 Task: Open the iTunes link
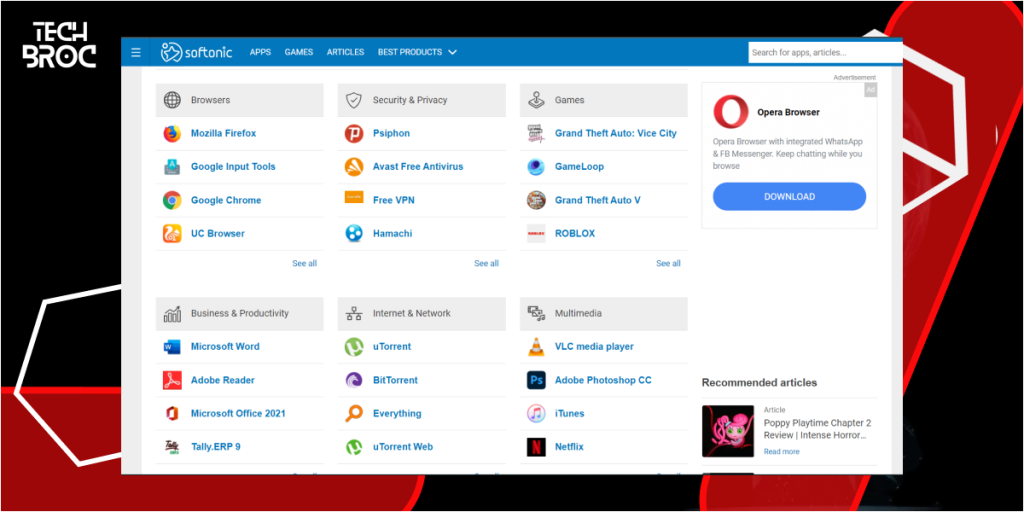point(569,413)
